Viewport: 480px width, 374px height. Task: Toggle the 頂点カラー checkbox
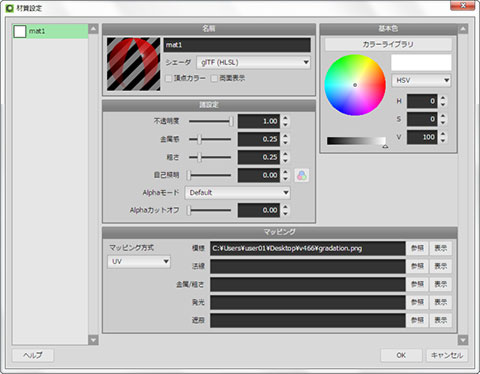(169, 78)
